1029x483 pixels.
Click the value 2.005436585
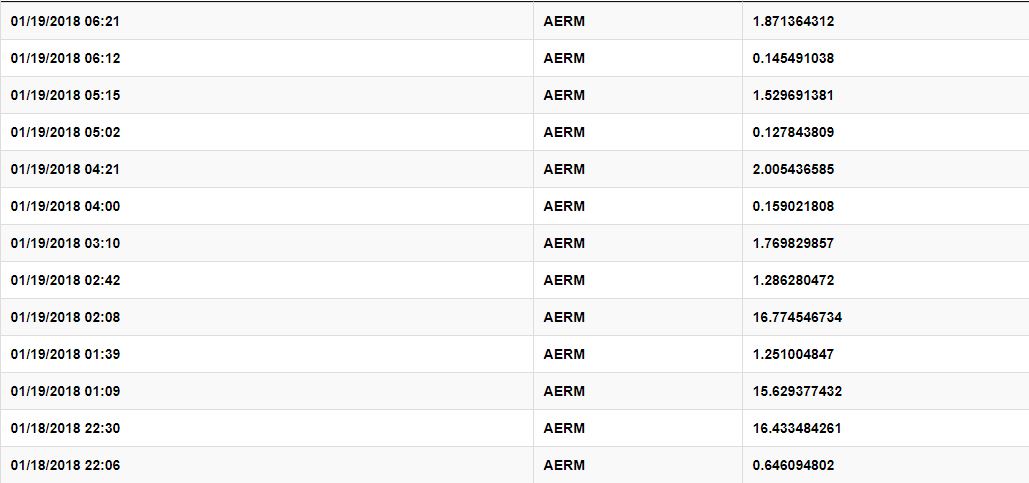(793, 169)
